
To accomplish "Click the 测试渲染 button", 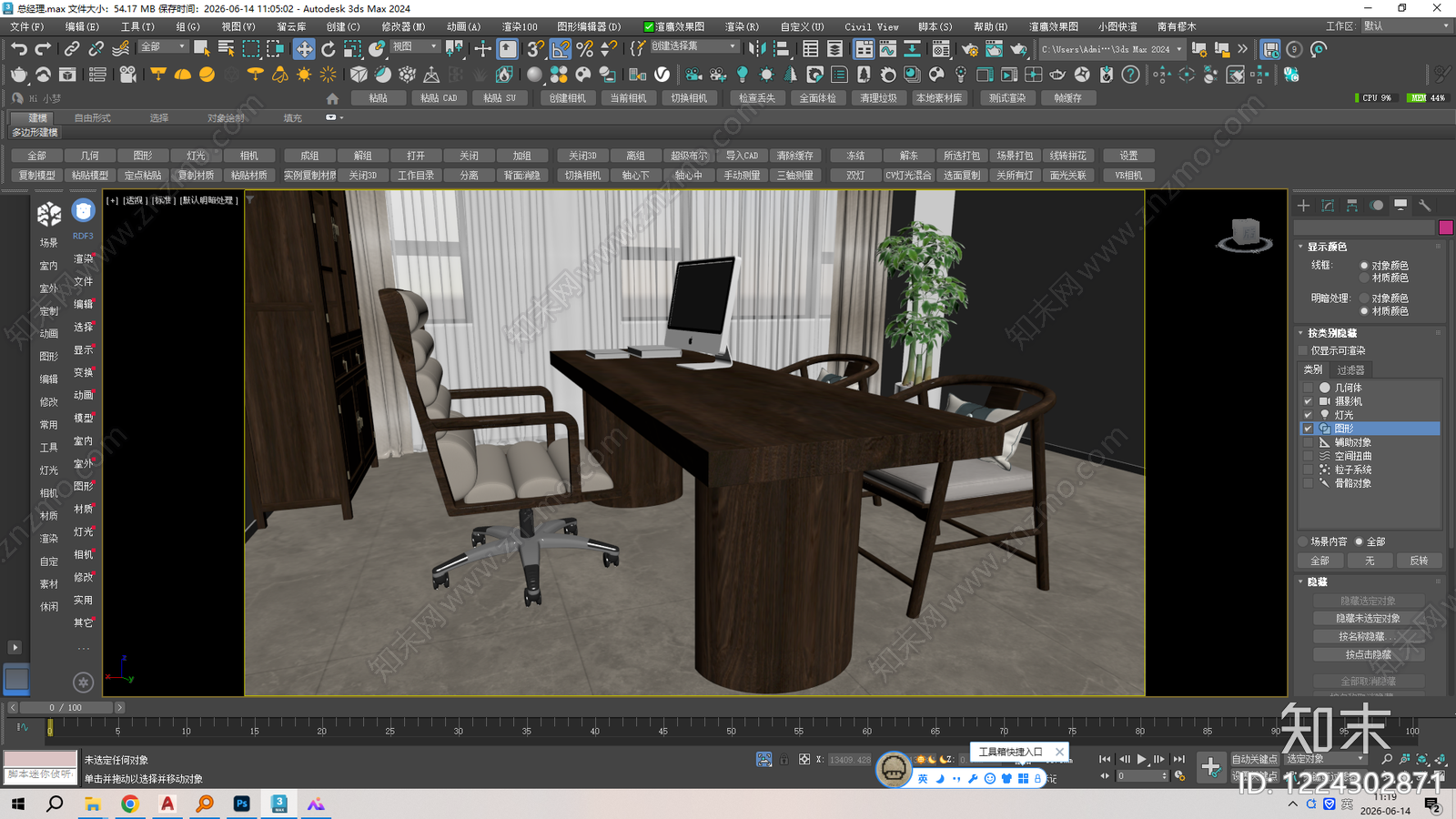I will 1007,98.
